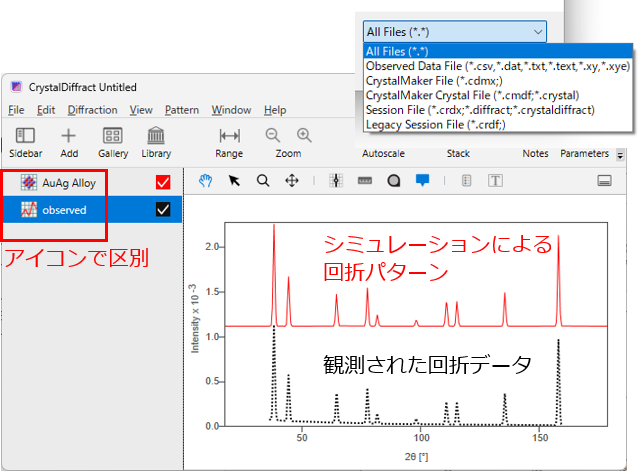The image size is (638, 471).
Task: Toggle the AuAg Alloy red checkbox
Action: click(x=164, y=183)
